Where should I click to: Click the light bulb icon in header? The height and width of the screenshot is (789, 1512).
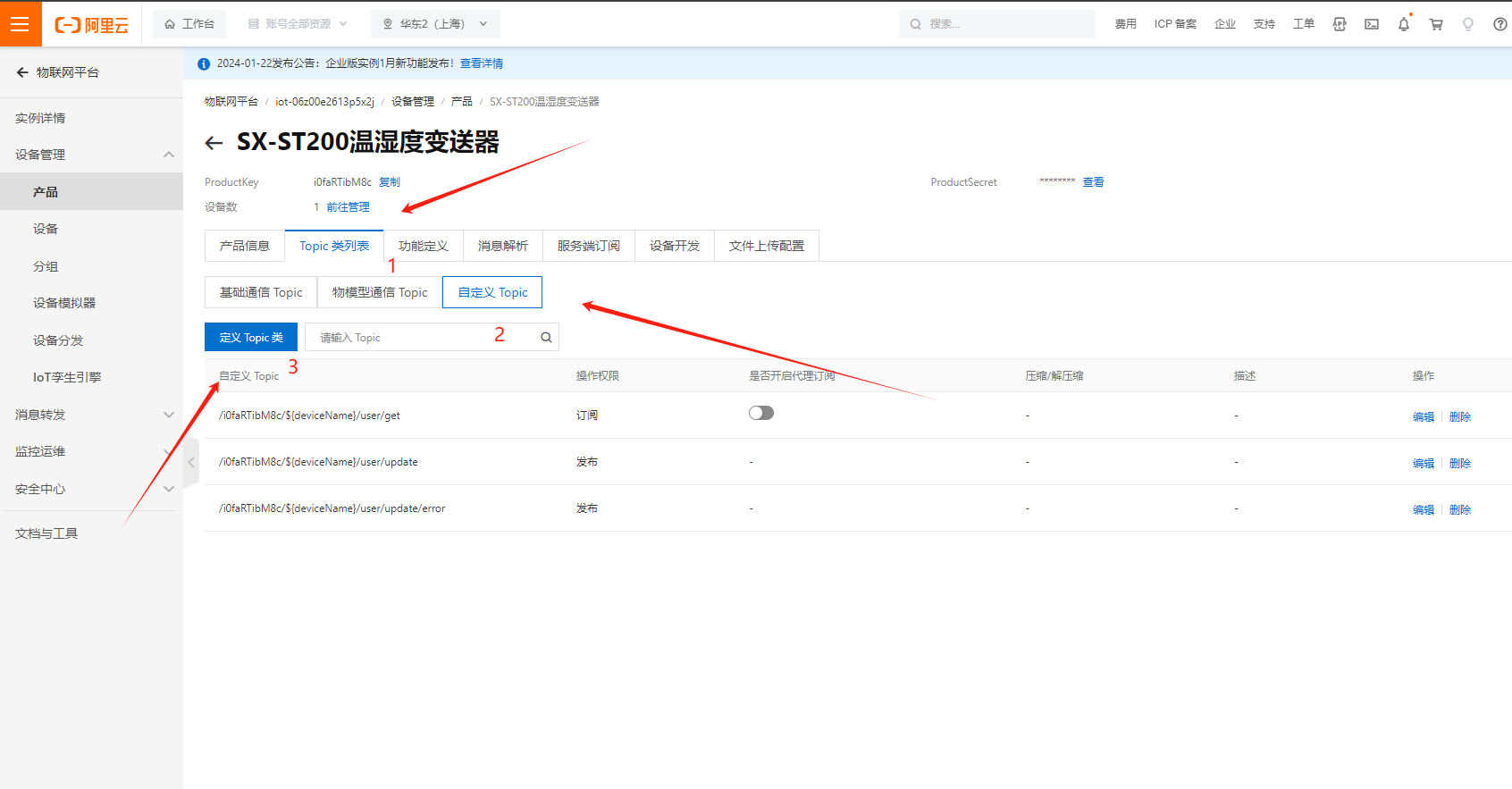(x=1467, y=24)
